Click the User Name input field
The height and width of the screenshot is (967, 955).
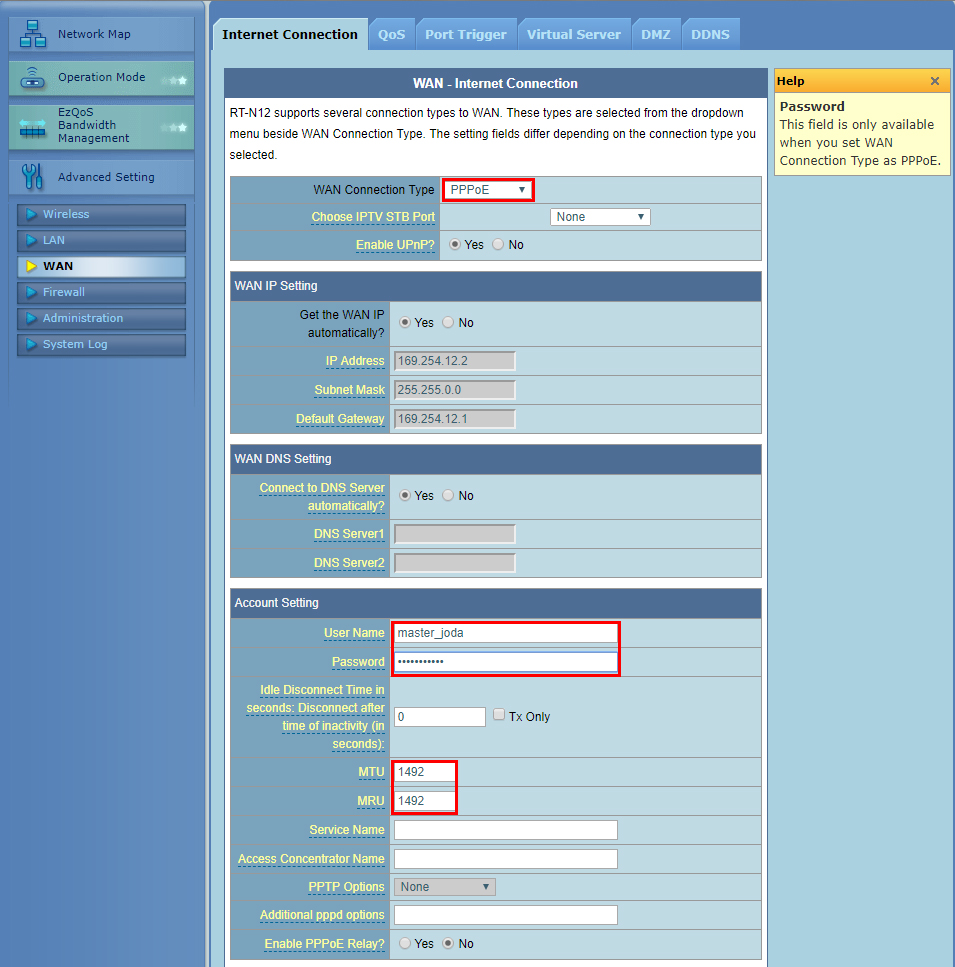click(506, 633)
